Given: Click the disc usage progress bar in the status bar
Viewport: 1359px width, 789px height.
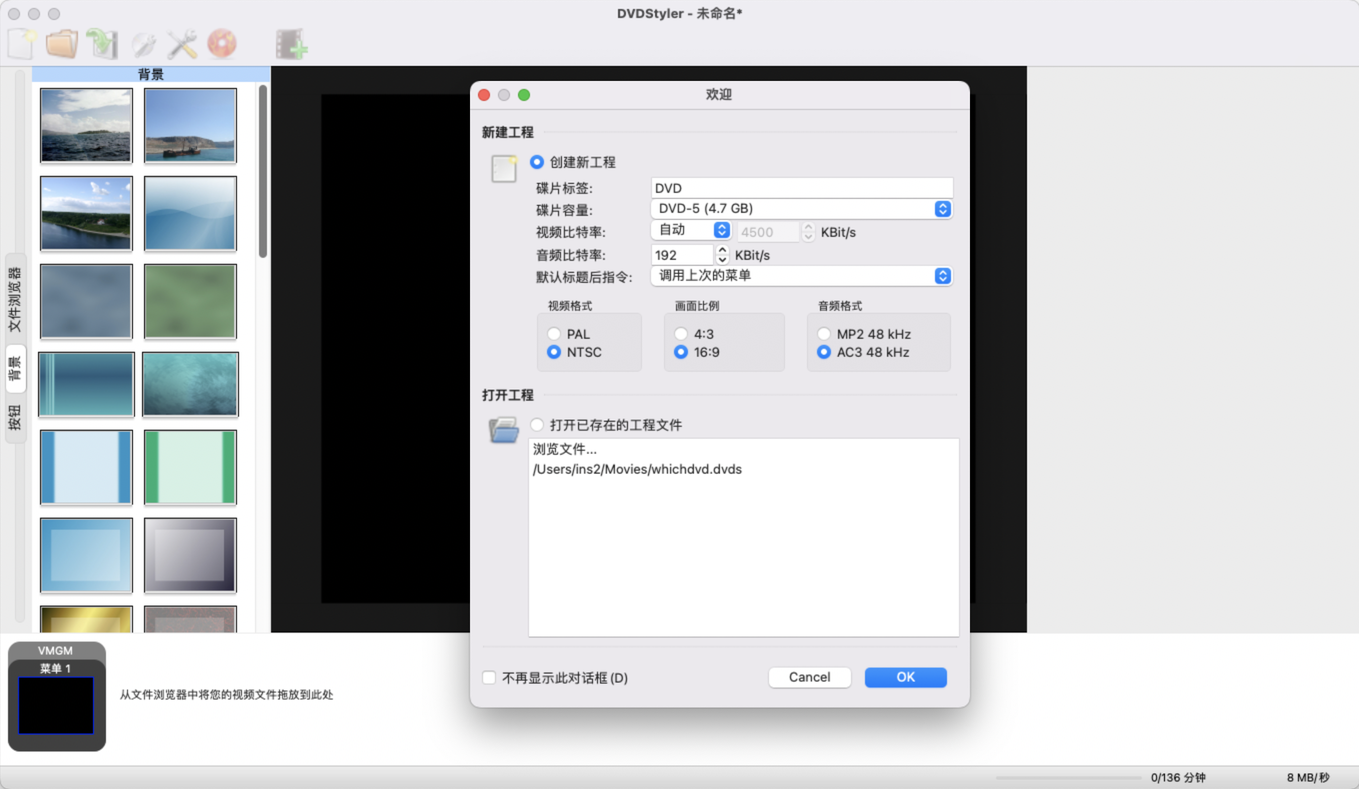Looking at the screenshot, I should point(1068,778).
